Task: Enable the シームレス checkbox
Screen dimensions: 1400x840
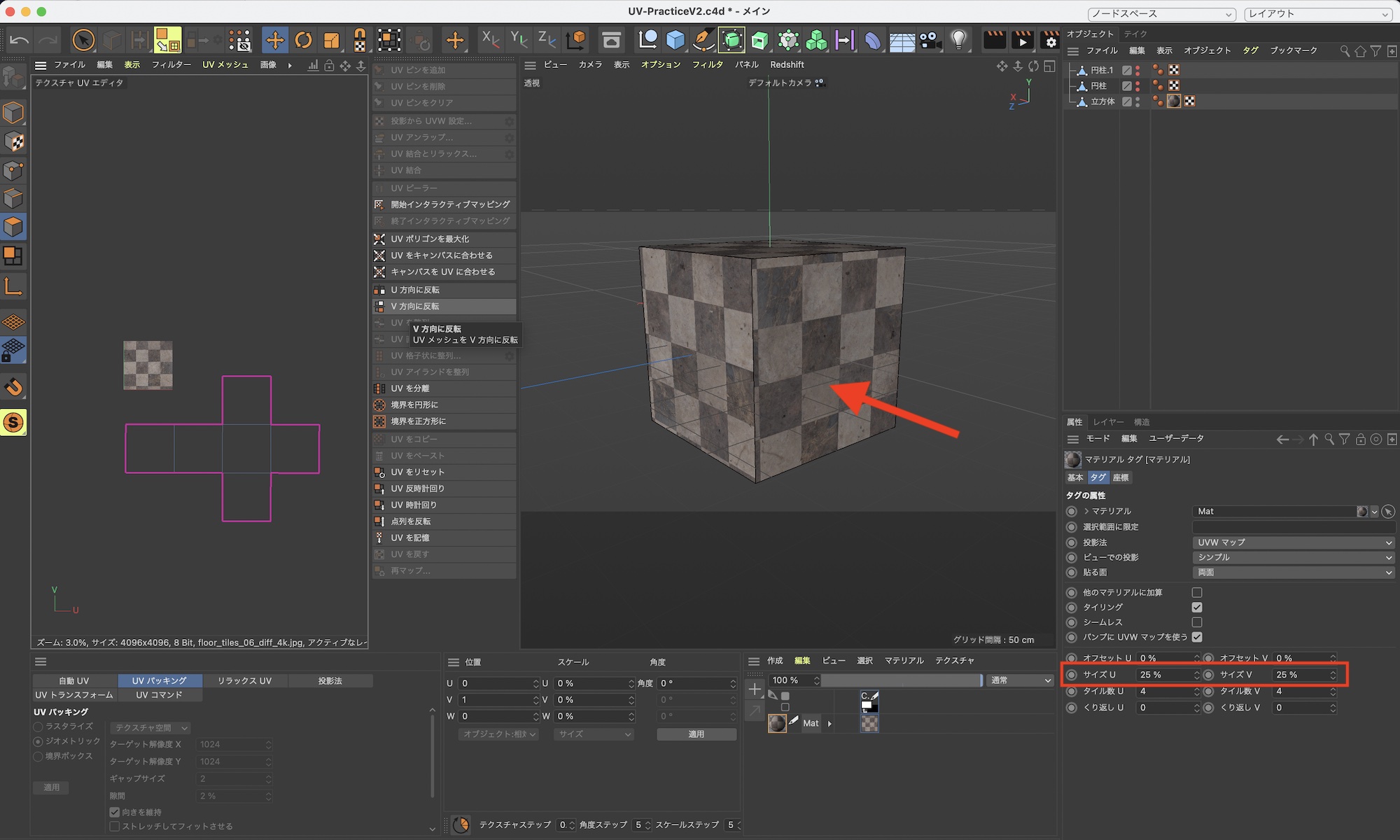Action: click(x=1197, y=622)
